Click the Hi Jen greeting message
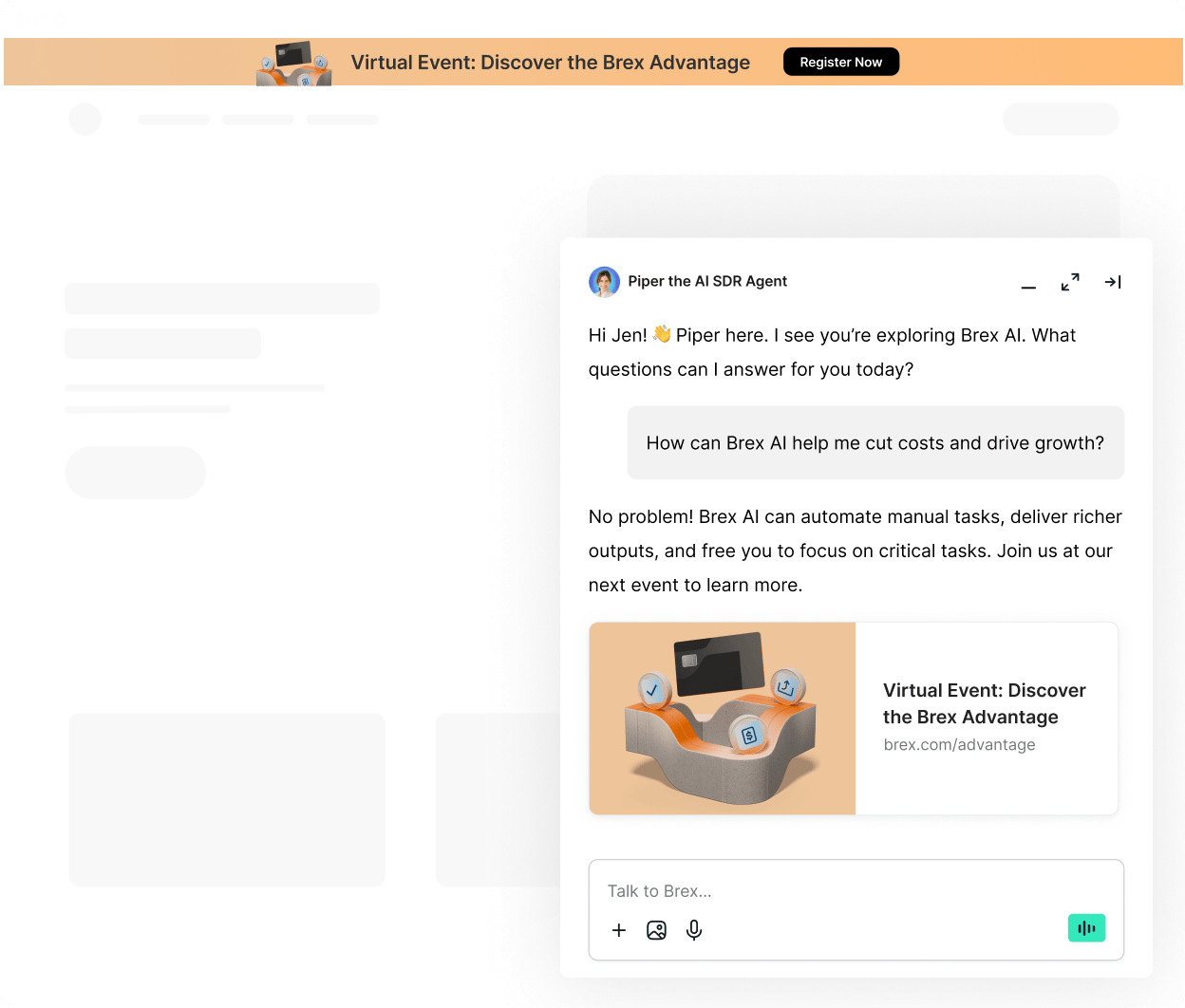1185x1008 pixels. point(832,352)
